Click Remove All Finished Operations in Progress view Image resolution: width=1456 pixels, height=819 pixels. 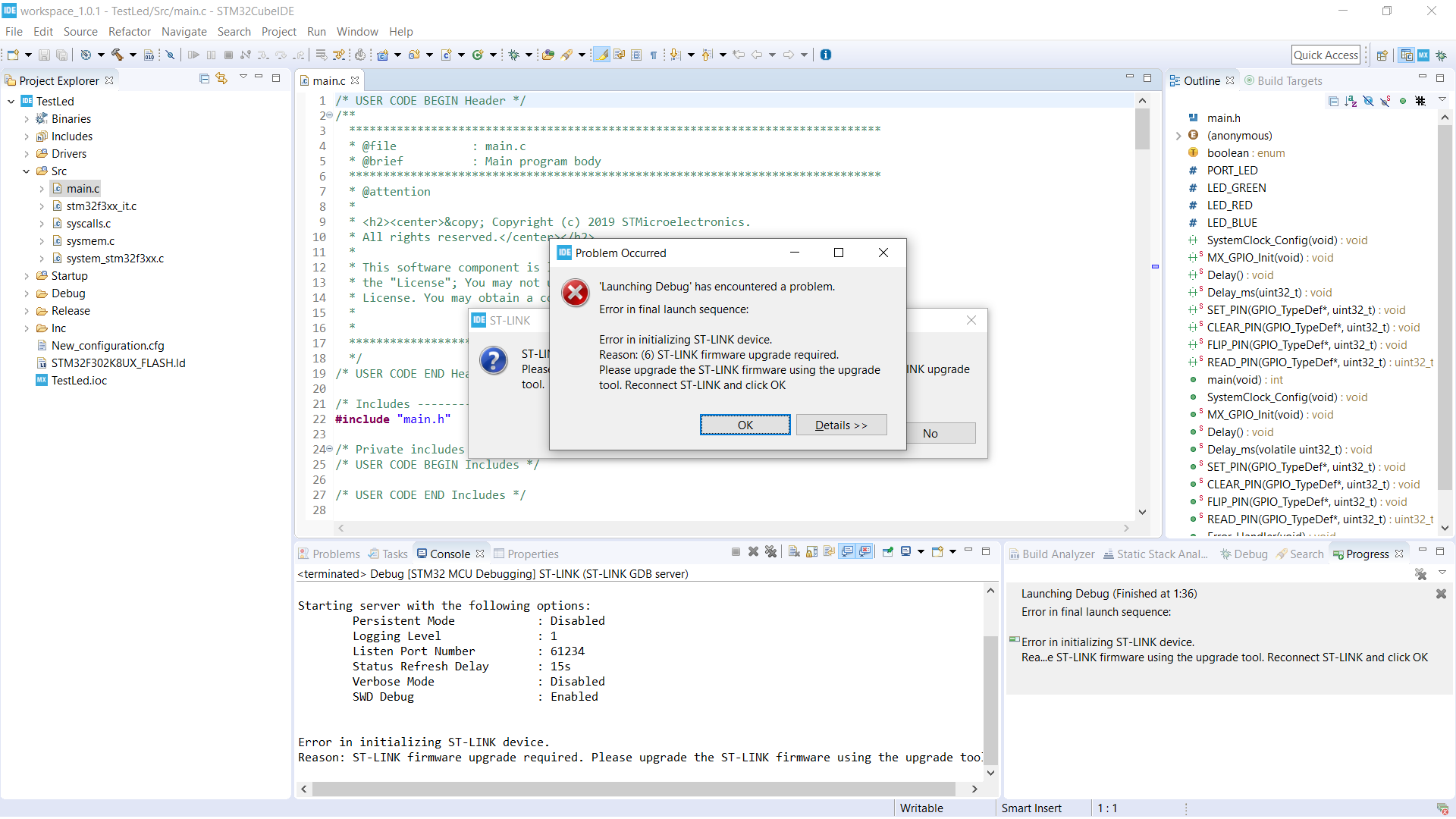pos(1420,574)
